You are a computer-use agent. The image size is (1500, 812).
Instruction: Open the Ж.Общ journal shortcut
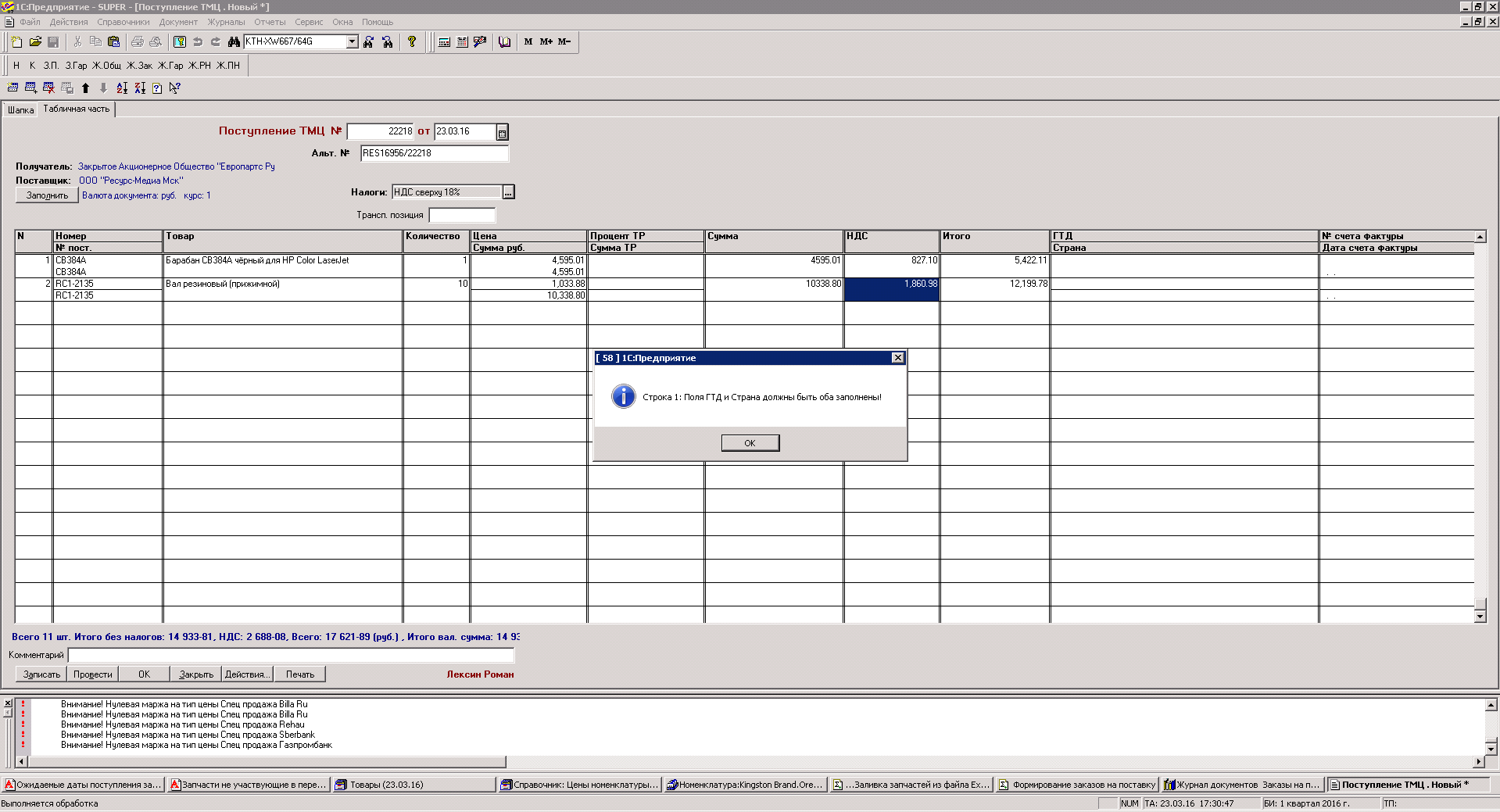(x=106, y=66)
